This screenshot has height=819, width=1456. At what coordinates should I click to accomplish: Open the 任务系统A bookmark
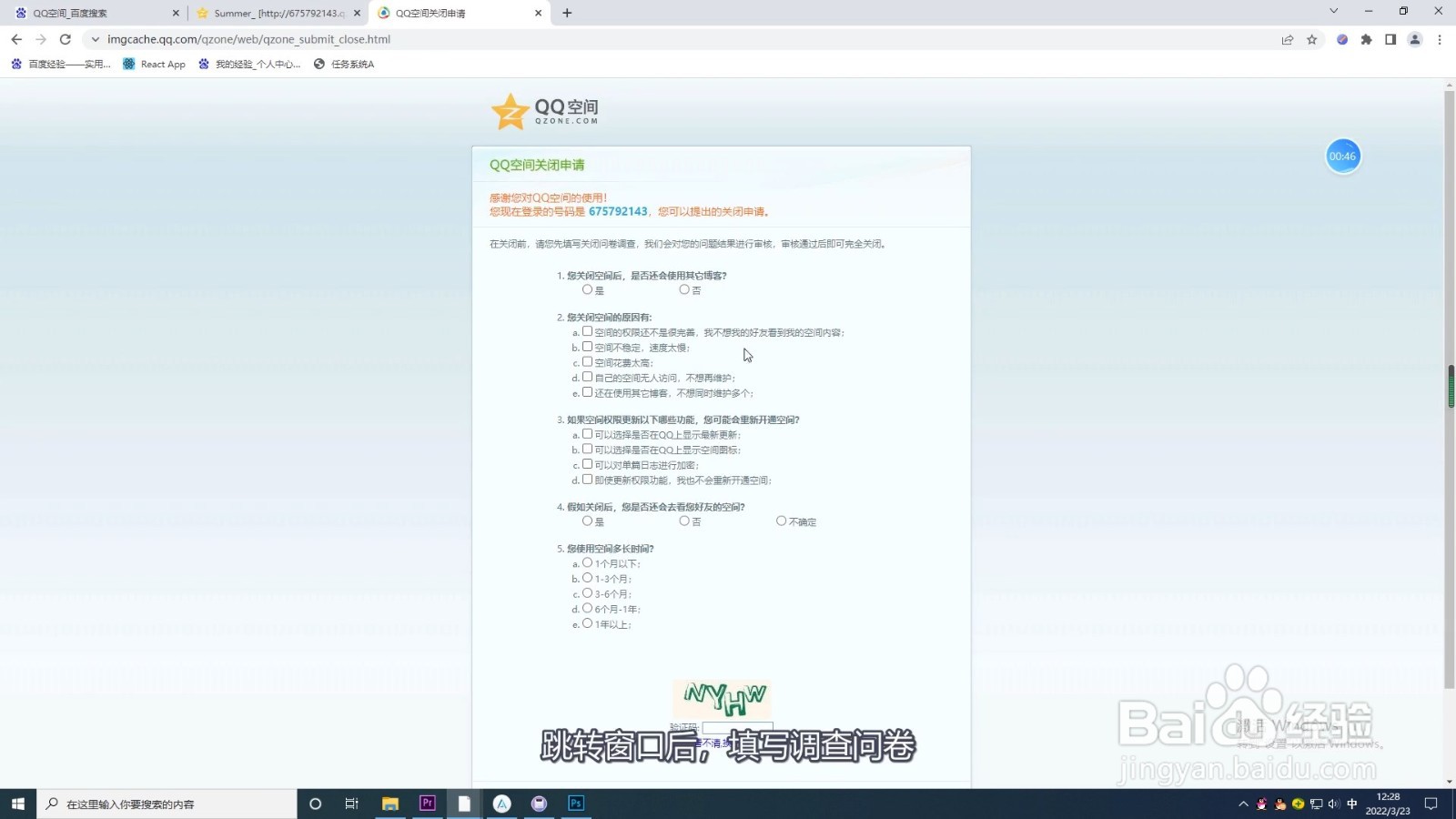click(x=344, y=64)
